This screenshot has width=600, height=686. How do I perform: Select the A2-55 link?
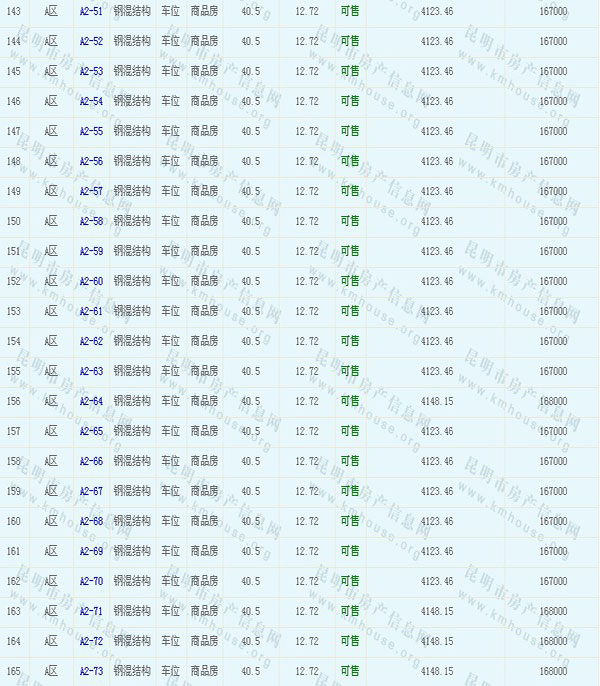click(x=91, y=131)
